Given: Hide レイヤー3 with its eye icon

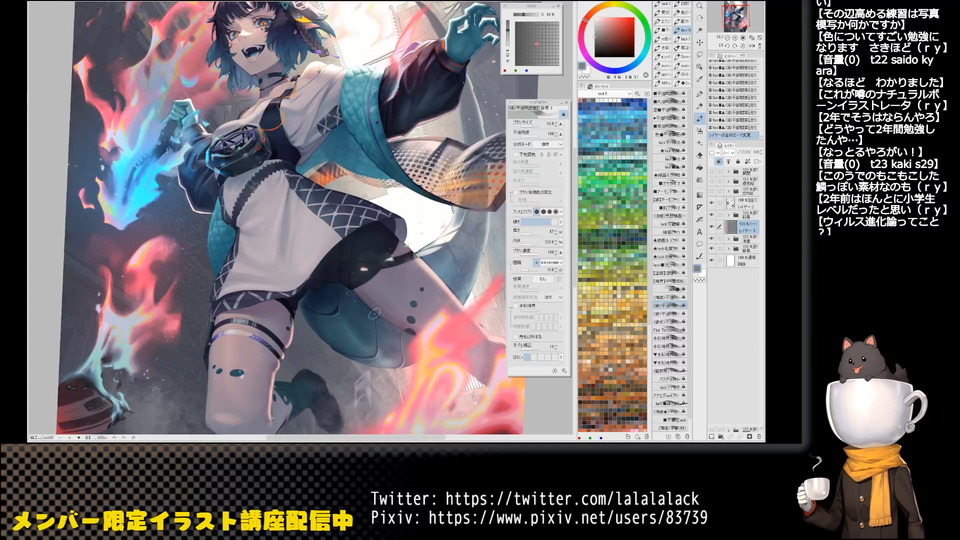Looking at the screenshot, I should 711,227.
